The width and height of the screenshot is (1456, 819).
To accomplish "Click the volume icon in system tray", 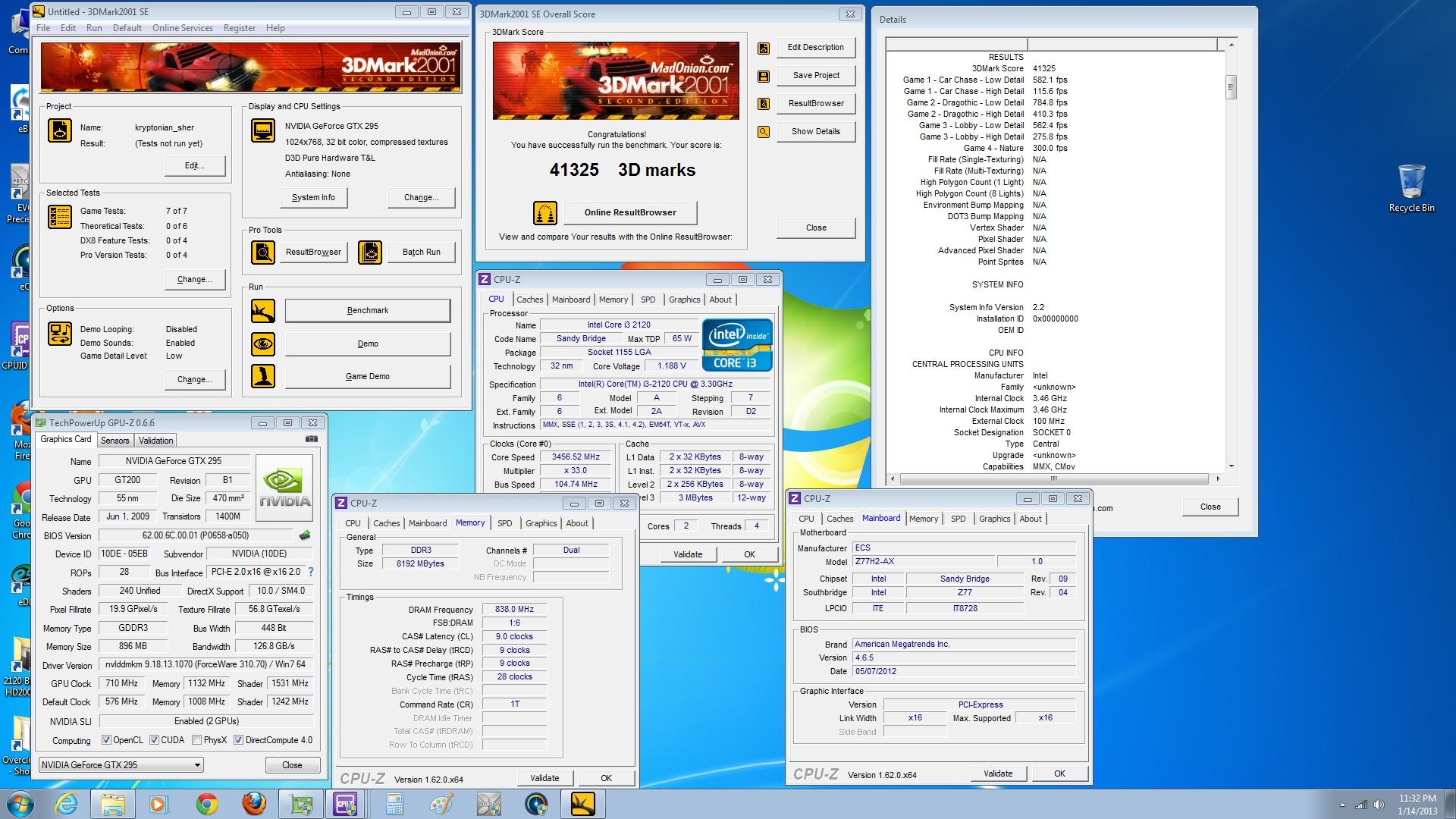I will 1379,805.
